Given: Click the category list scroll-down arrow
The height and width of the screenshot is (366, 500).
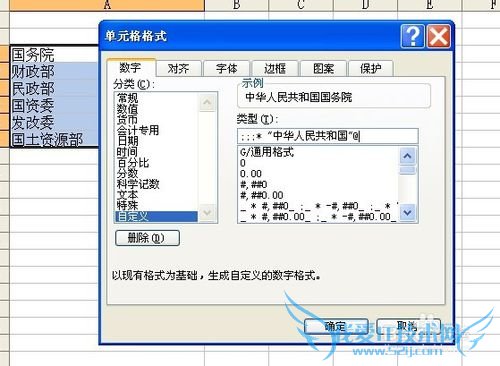Looking at the screenshot, I should click(x=207, y=213).
